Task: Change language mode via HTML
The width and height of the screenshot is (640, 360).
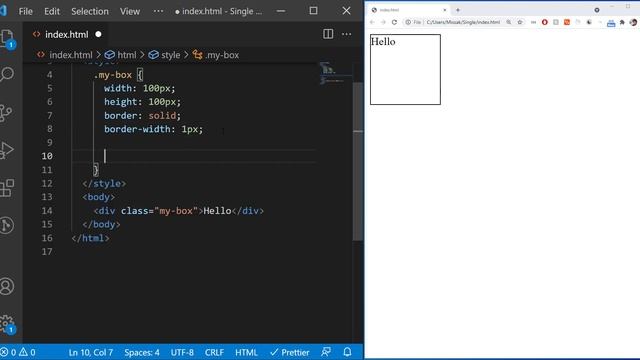Action: click(246, 352)
